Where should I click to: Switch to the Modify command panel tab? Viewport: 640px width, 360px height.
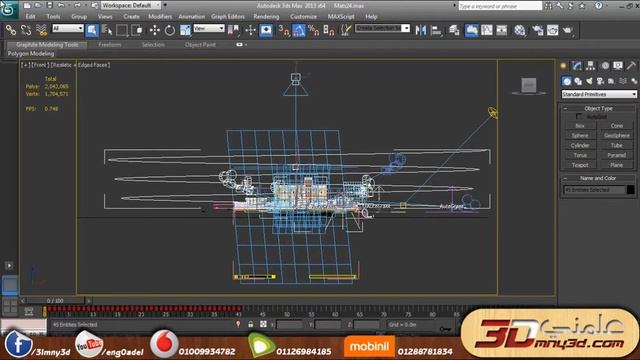click(577, 66)
